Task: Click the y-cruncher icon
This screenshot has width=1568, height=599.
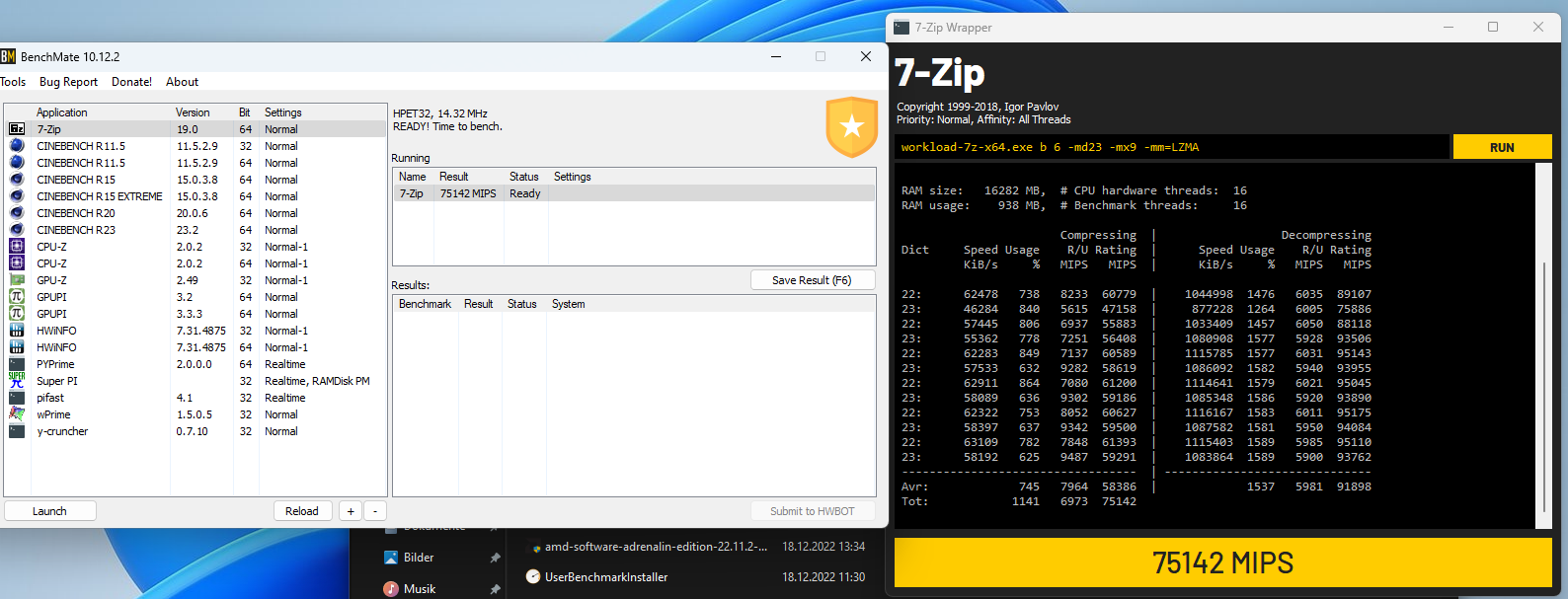Action: click(x=17, y=431)
